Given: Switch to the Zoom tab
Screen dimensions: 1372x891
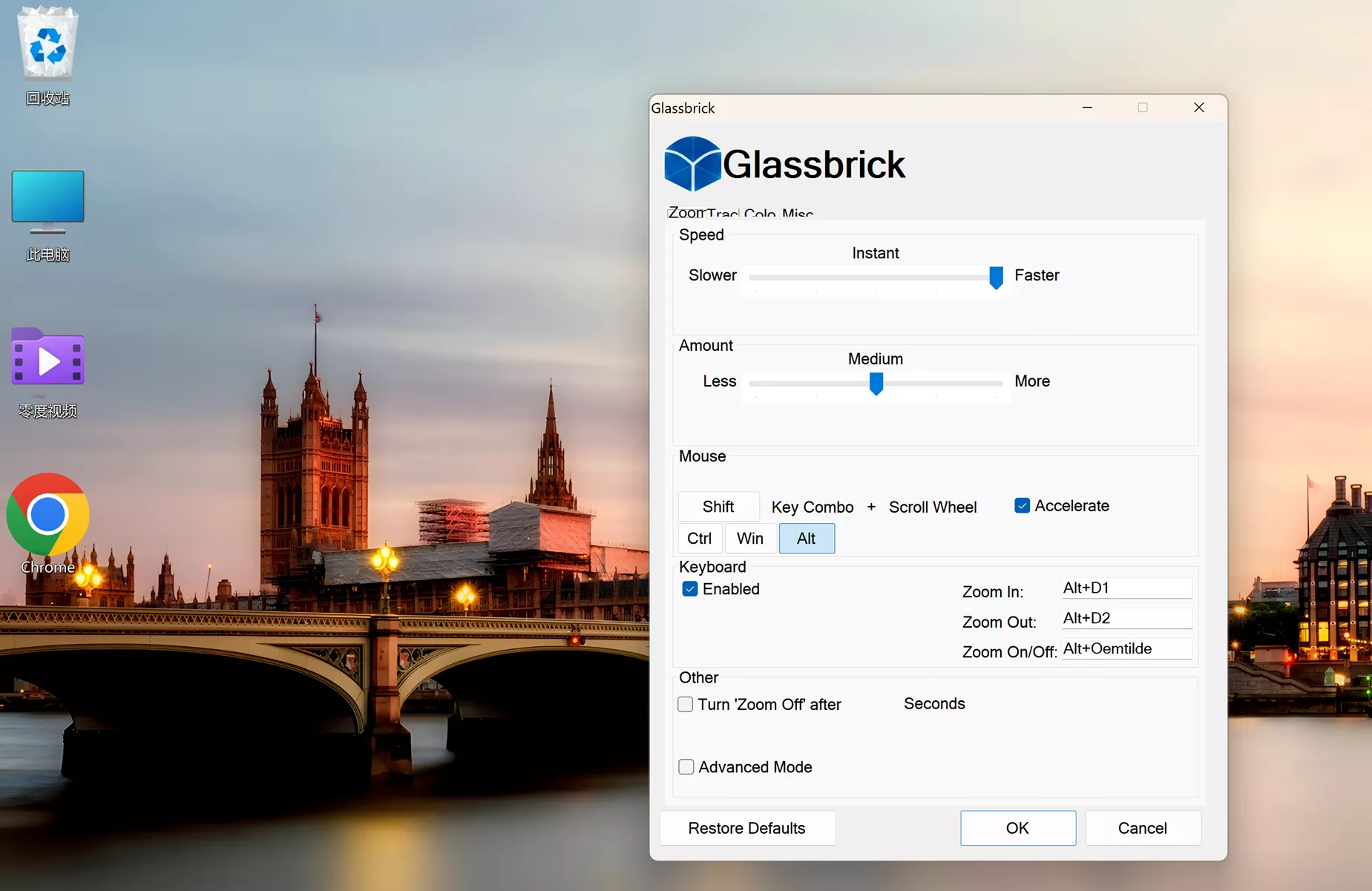Looking at the screenshot, I should coord(686,213).
